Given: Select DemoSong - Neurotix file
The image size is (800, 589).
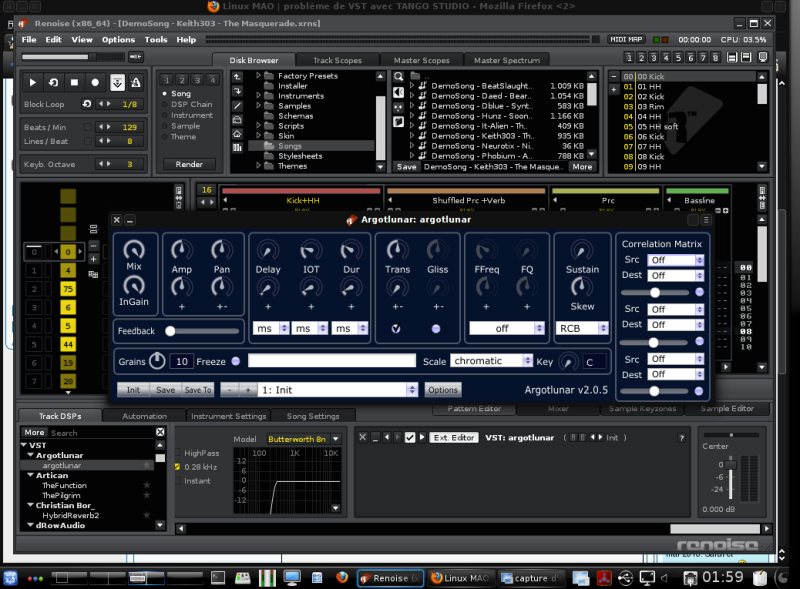Looking at the screenshot, I should 495,146.
